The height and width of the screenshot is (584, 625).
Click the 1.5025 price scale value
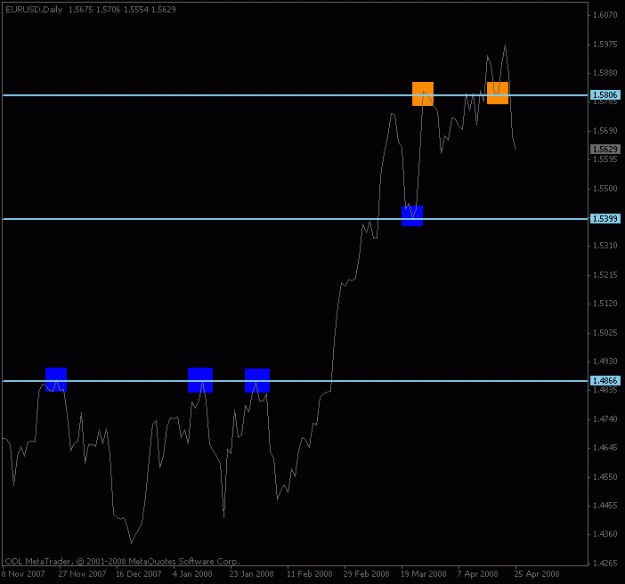(605, 332)
